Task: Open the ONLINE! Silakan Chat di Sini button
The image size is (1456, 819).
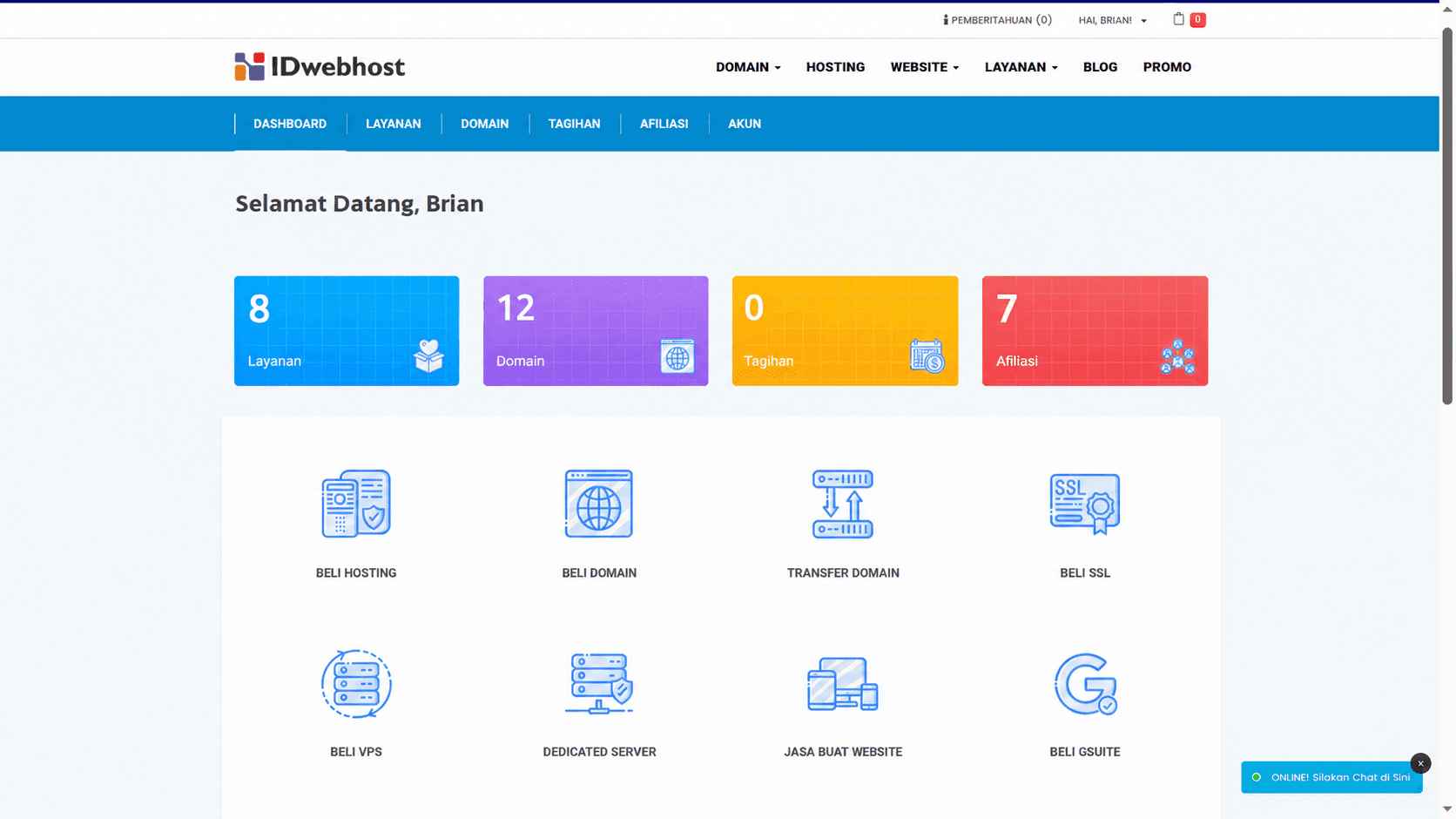Action: tap(1331, 777)
